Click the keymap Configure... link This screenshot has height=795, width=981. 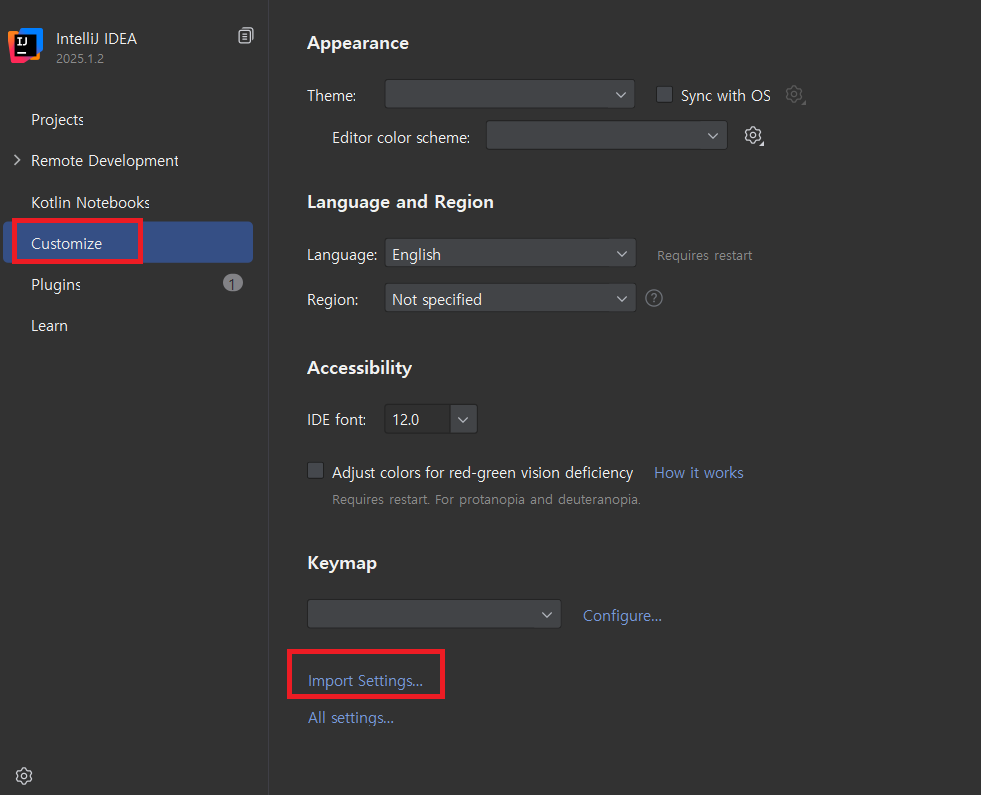tap(622, 616)
